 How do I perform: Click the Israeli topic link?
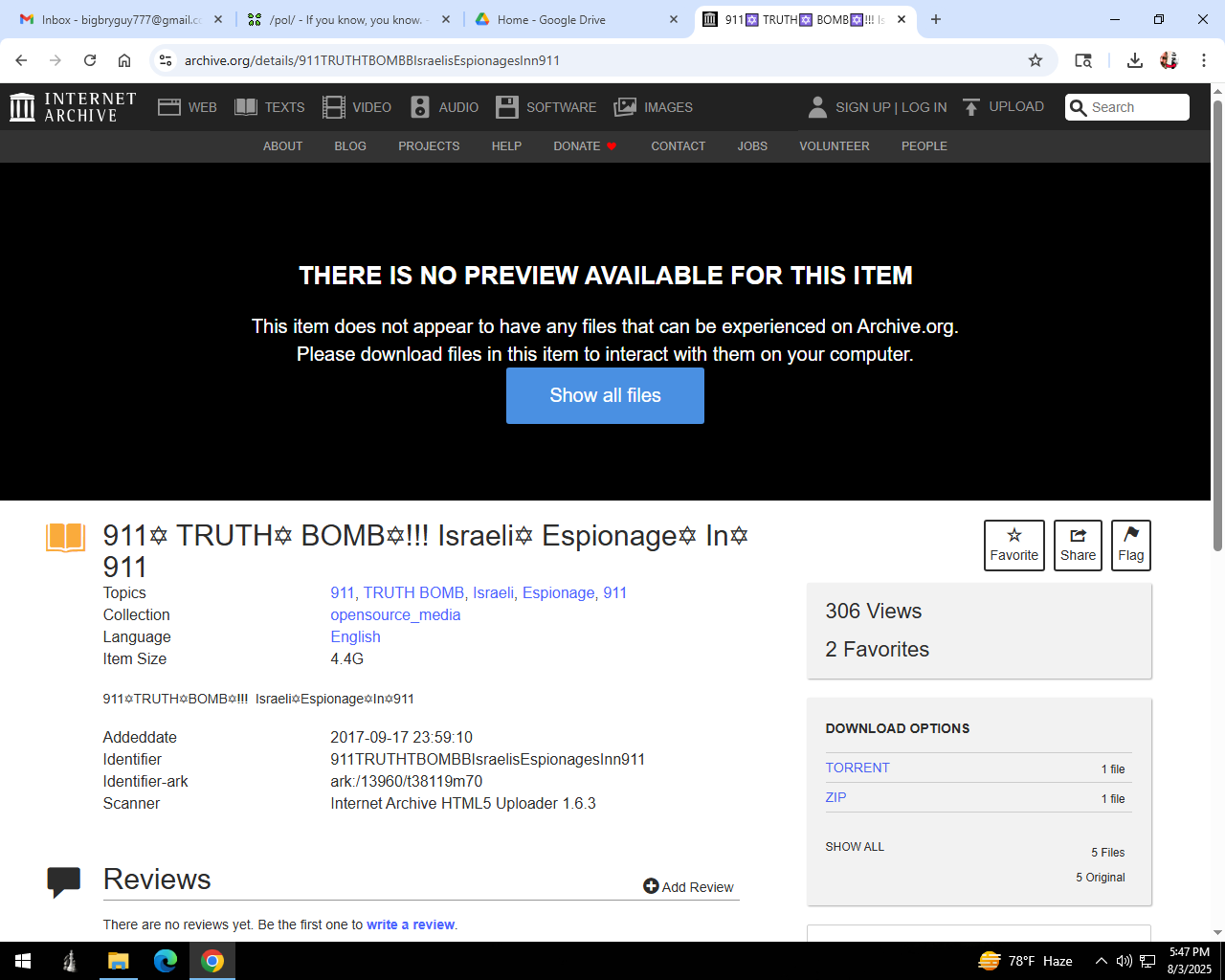(493, 593)
